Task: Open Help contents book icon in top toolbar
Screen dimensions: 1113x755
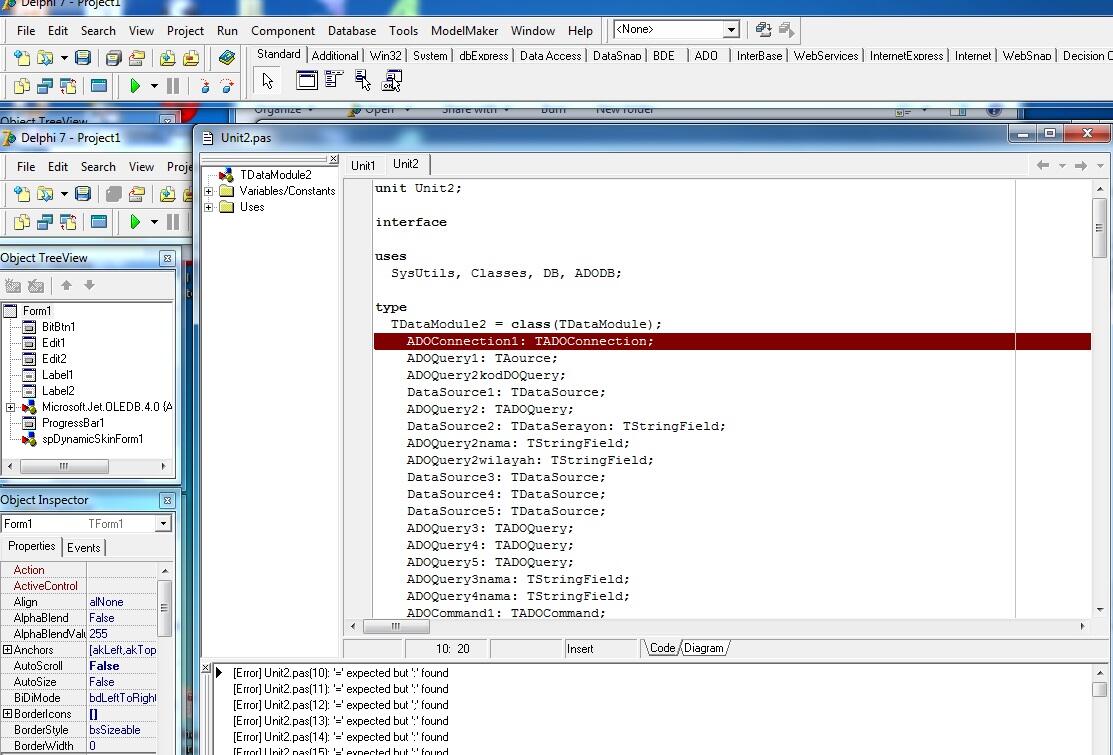Action: pyautogui.click(x=226, y=58)
